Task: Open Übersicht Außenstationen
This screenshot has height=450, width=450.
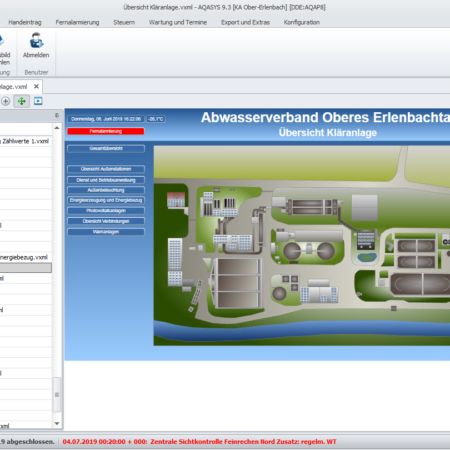Action: tap(106, 169)
